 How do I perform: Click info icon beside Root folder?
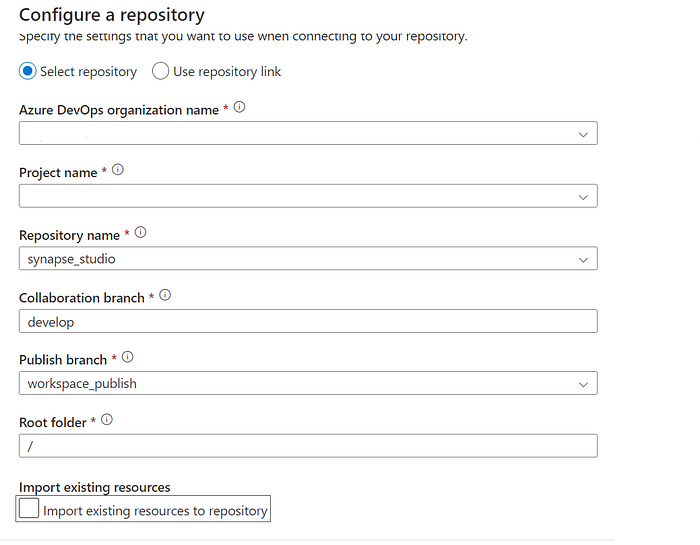[x=107, y=419]
